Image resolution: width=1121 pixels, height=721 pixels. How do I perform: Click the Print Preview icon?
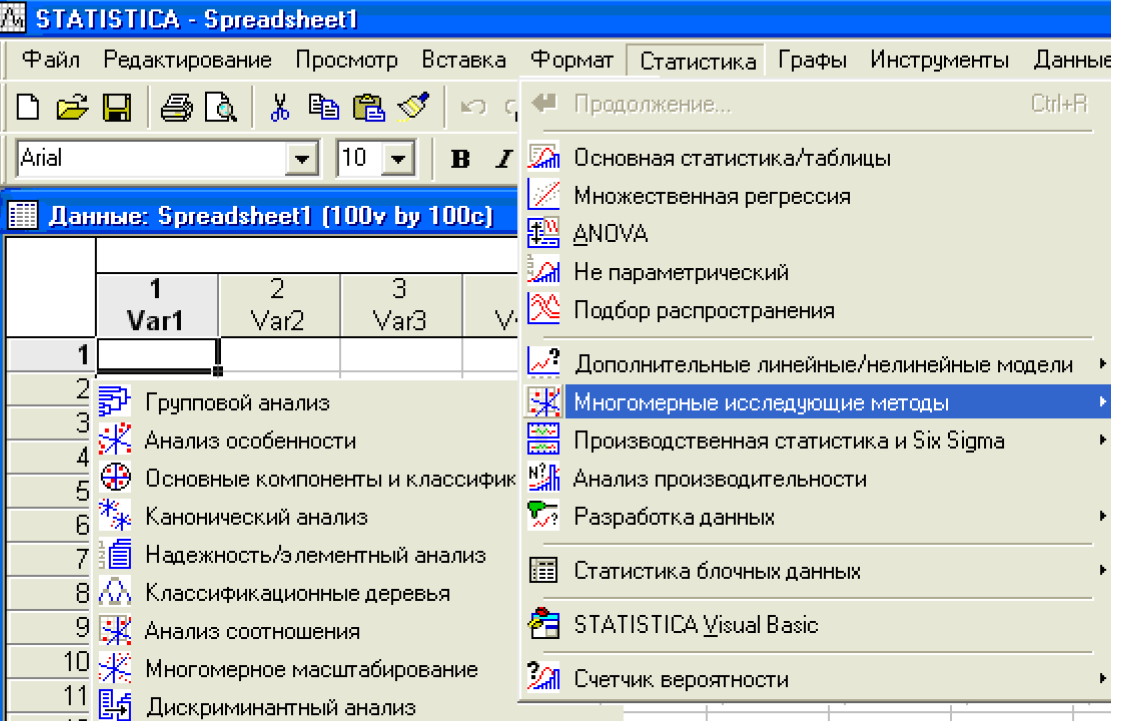[x=220, y=107]
